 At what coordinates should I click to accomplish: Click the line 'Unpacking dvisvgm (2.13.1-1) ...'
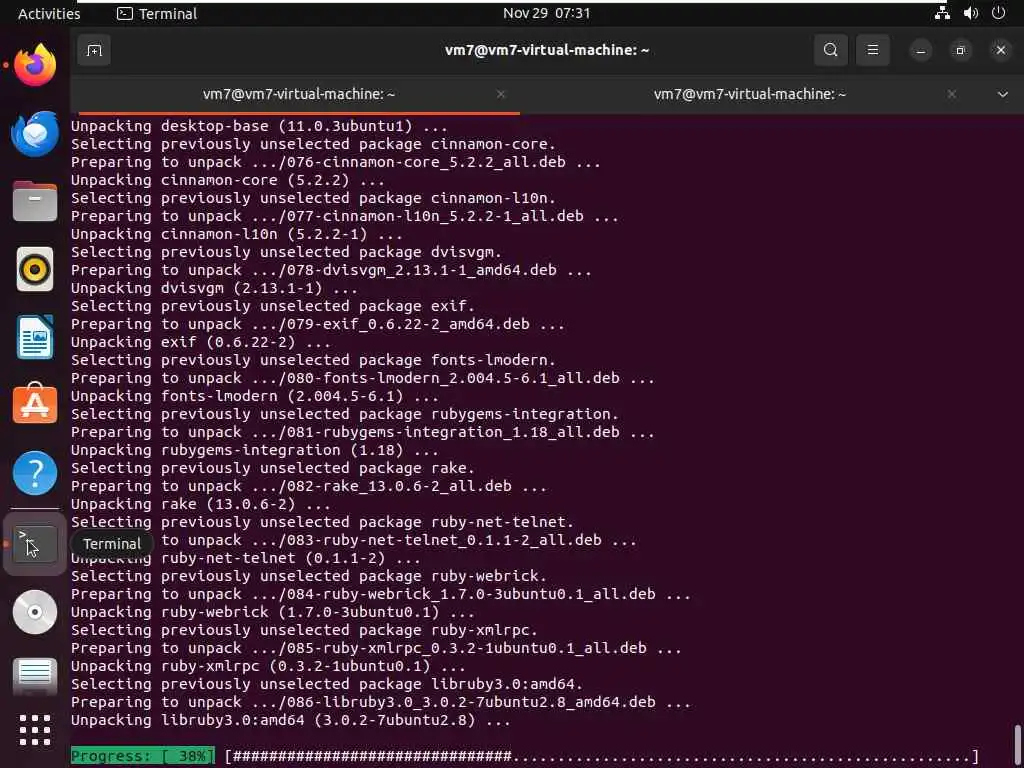pyautogui.click(x=214, y=288)
